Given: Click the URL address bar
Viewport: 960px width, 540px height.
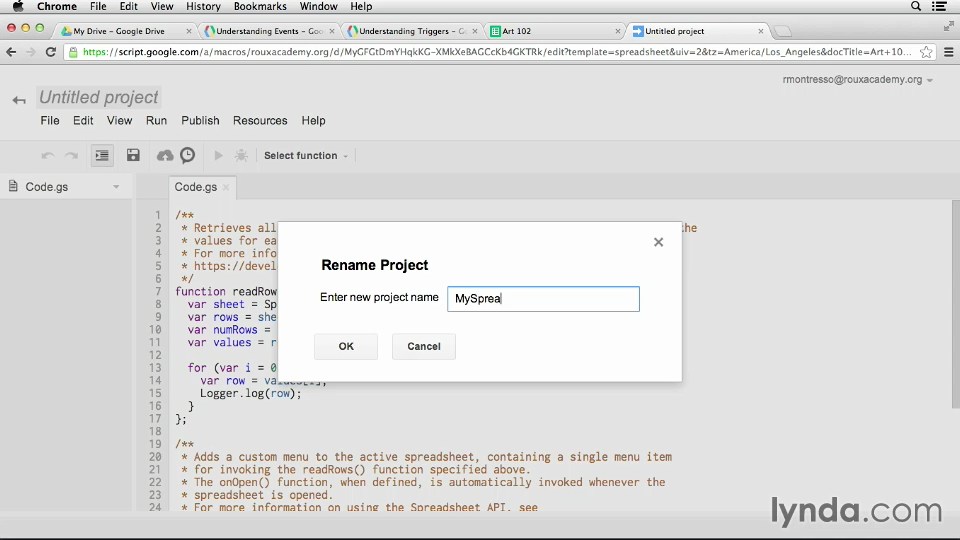Looking at the screenshot, I should coord(497,52).
